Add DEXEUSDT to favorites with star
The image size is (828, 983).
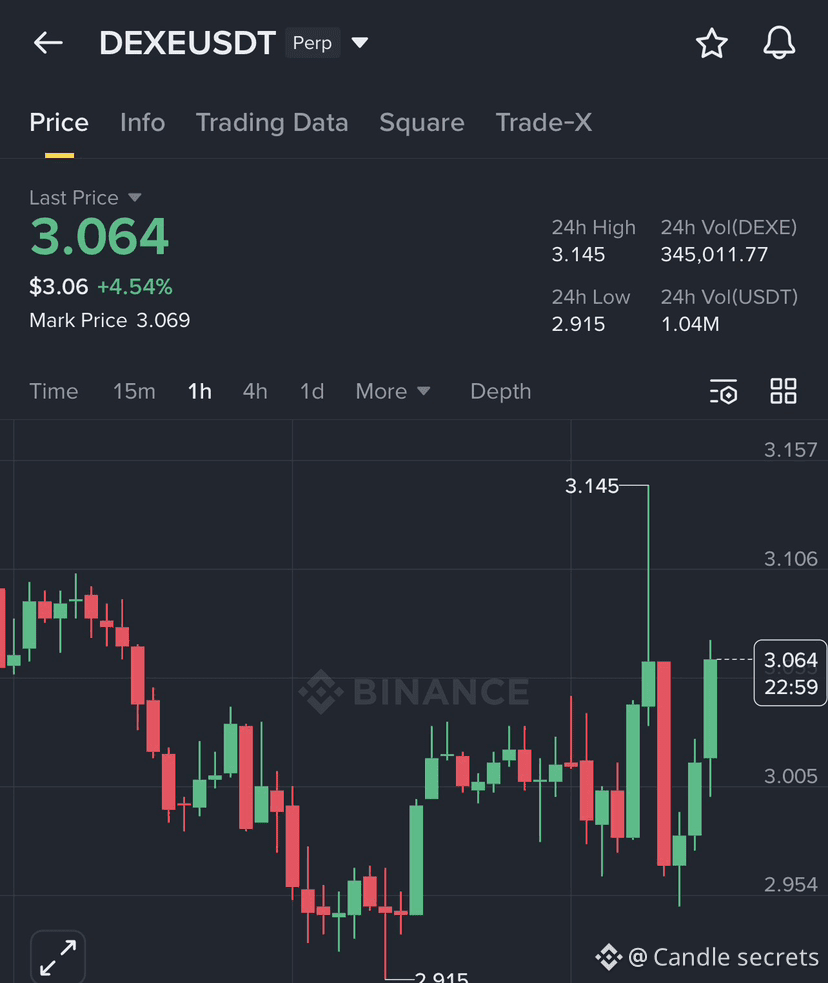(x=711, y=43)
